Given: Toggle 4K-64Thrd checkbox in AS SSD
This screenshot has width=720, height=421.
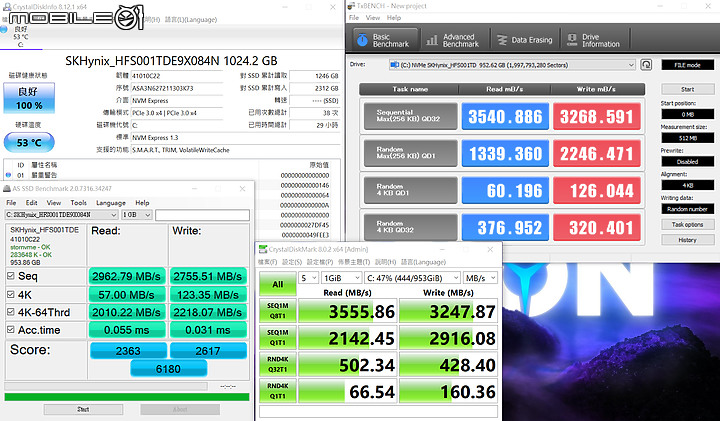Looking at the screenshot, I should click(11, 312).
